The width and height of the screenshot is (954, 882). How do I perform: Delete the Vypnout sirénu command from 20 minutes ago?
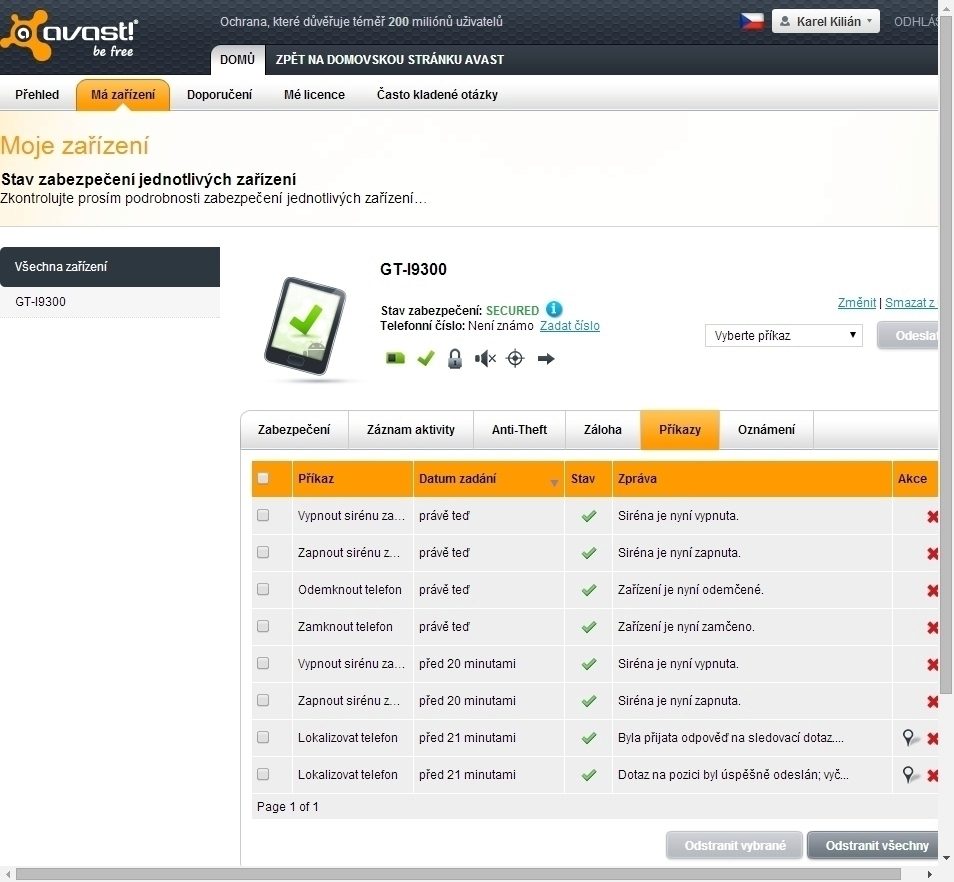click(932, 665)
